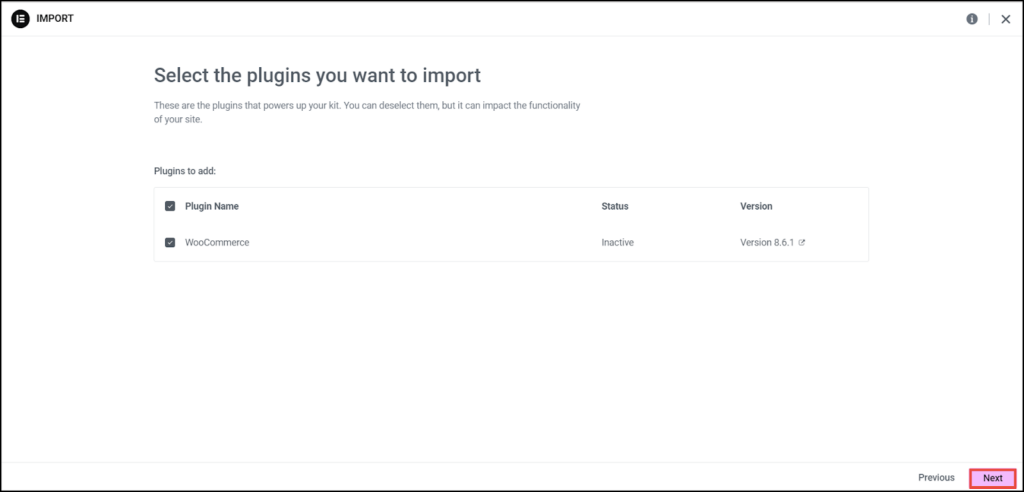Click the plugin table header row
Viewport: 1024px width, 492px height.
511,206
